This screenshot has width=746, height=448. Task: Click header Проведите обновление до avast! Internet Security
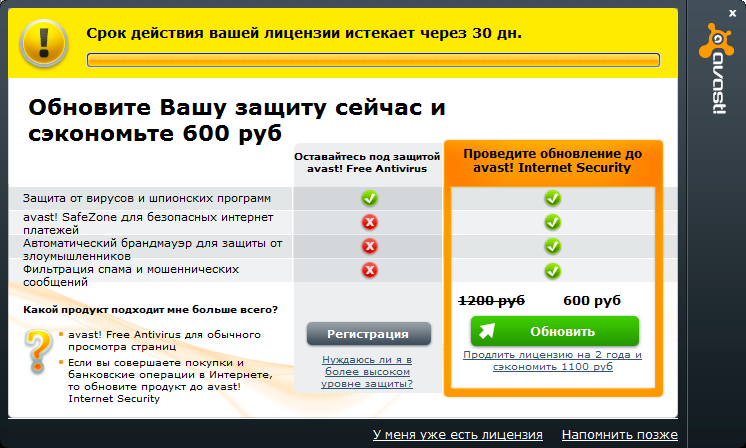coord(552,161)
